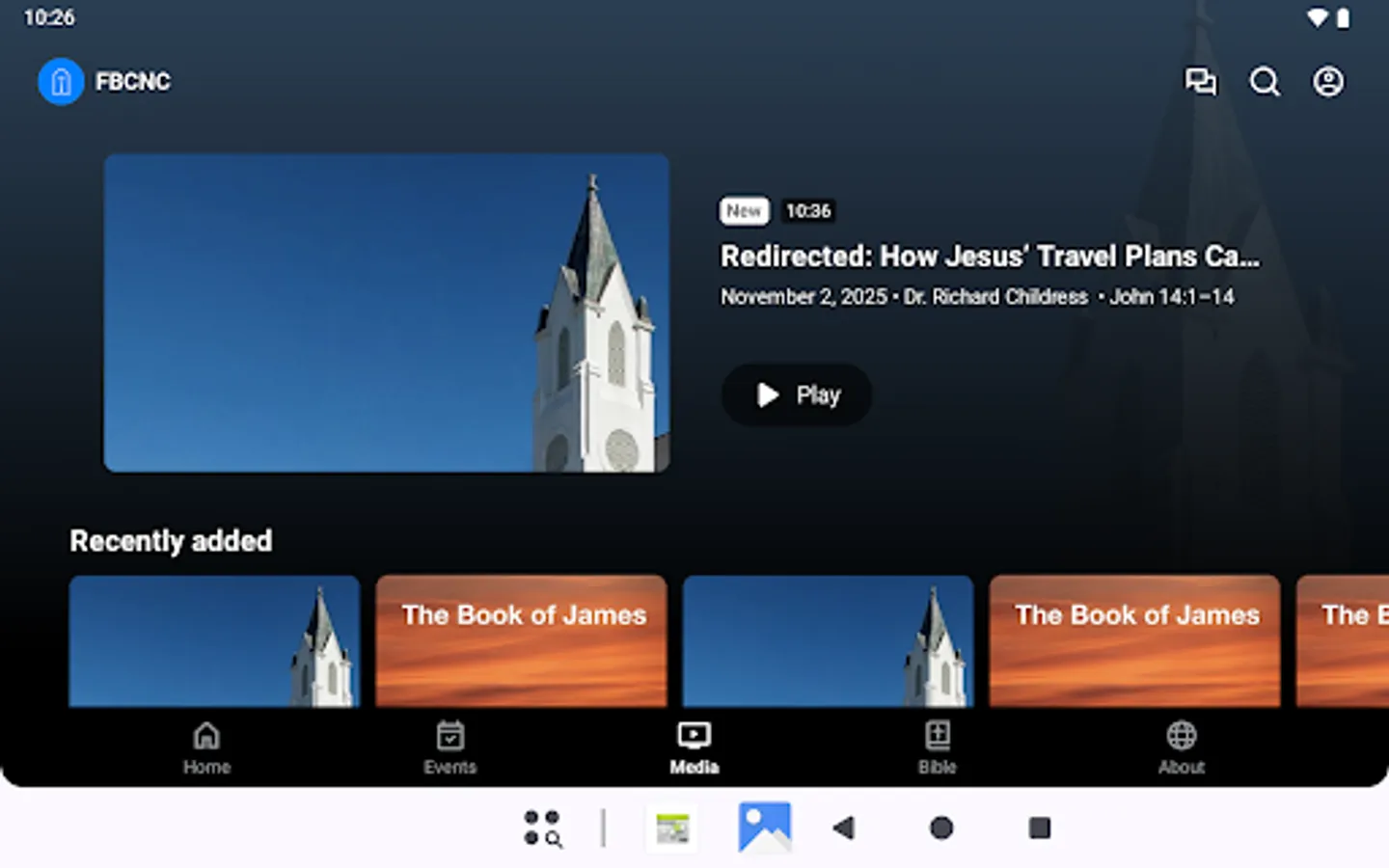
Task: Open the first Book of James thumbnail
Action: tap(521, 639)
